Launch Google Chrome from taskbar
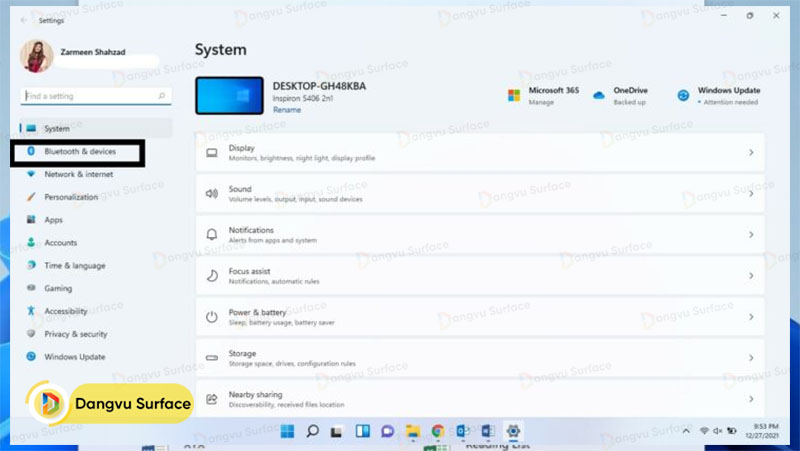 point(437,431)
